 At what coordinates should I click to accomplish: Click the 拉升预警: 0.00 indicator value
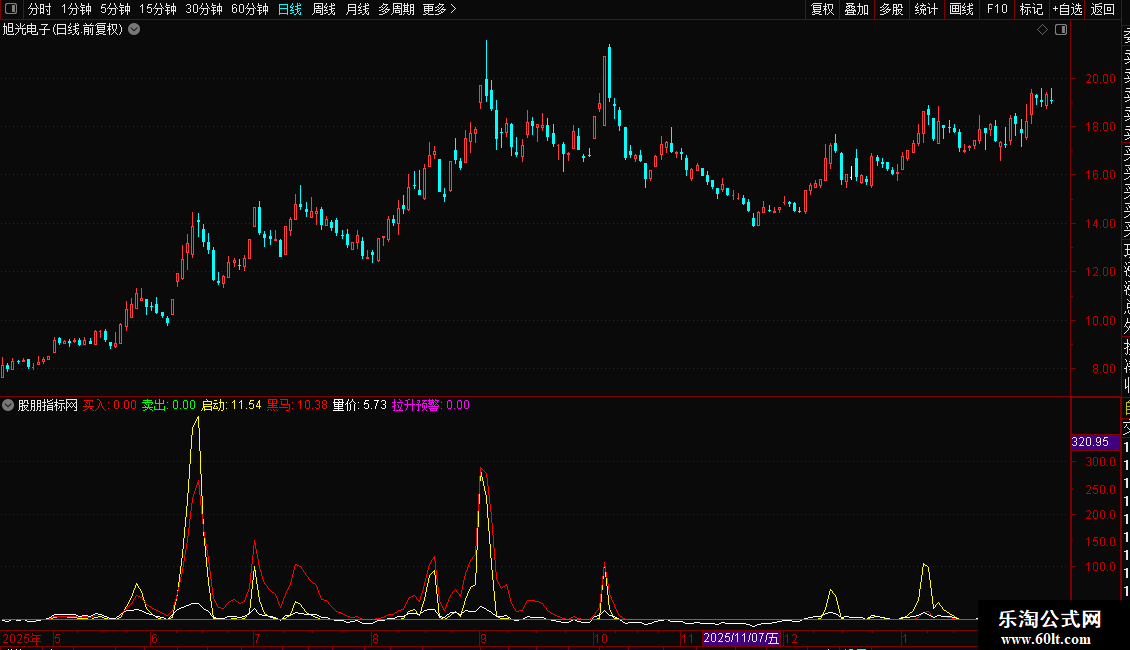[431, 405]
